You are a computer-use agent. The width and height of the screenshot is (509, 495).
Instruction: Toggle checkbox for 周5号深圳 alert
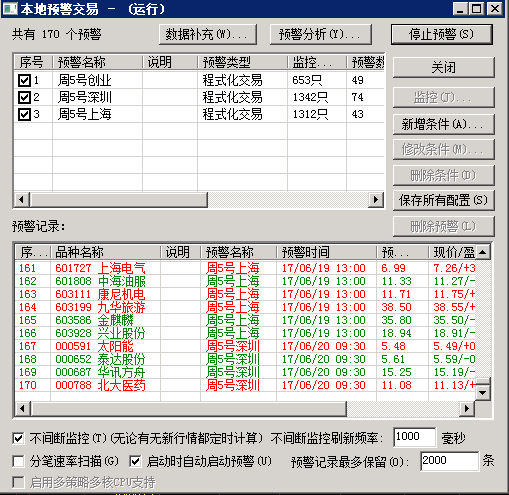click(x=24, y=97)
